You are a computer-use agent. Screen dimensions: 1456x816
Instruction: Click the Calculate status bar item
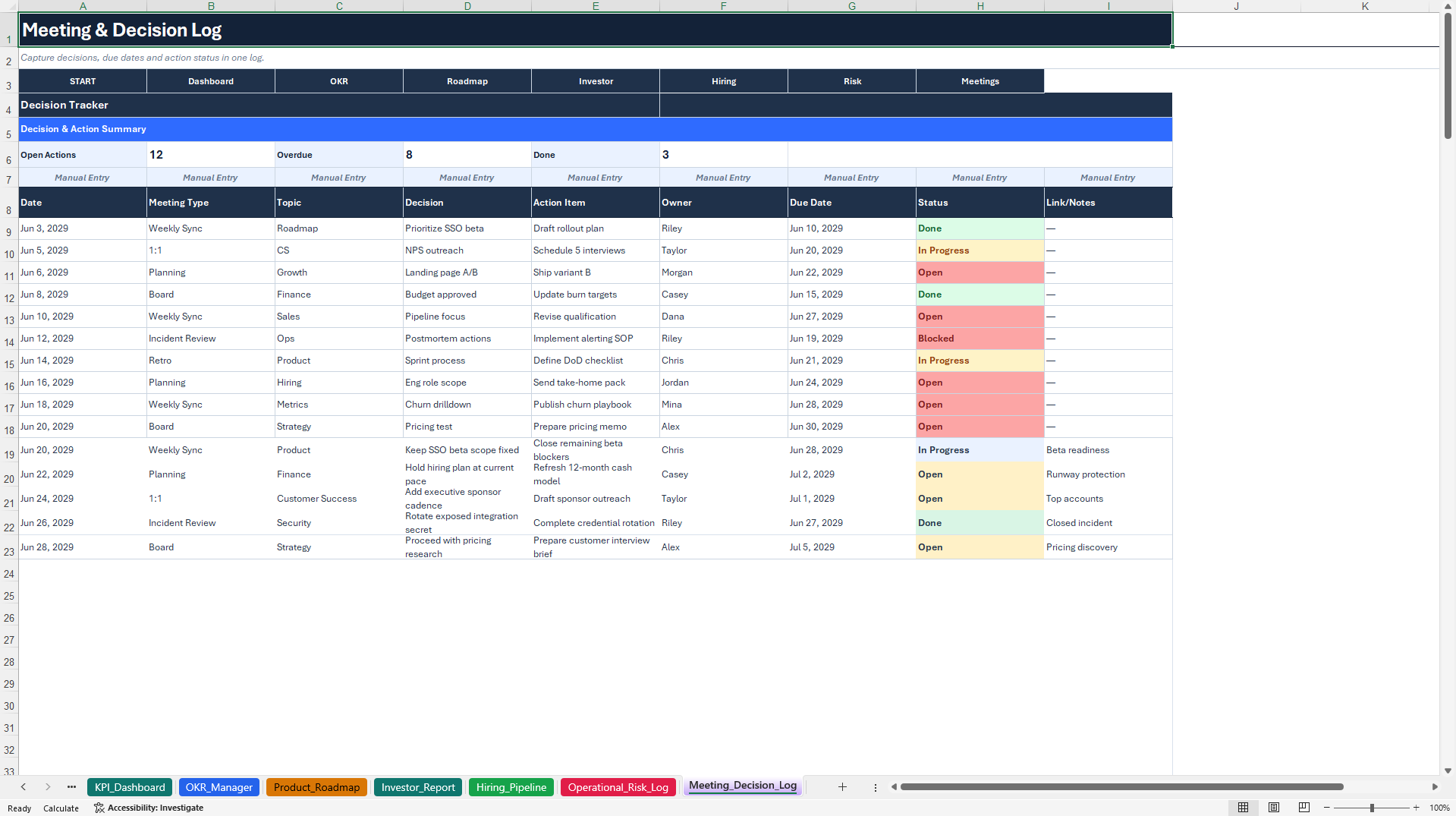pyautogui.click(x=61, y=808)
